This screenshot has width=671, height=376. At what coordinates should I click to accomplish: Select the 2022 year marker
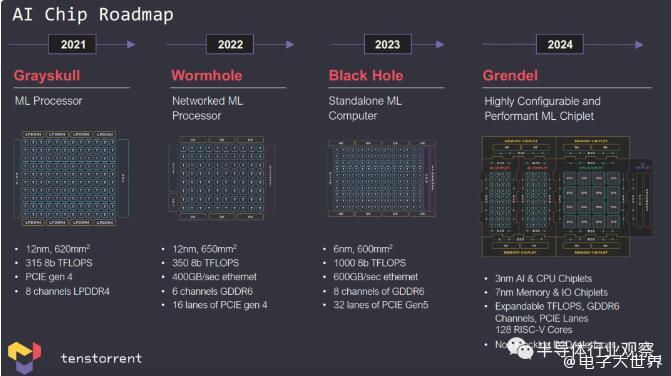click(x=230, y=44)
